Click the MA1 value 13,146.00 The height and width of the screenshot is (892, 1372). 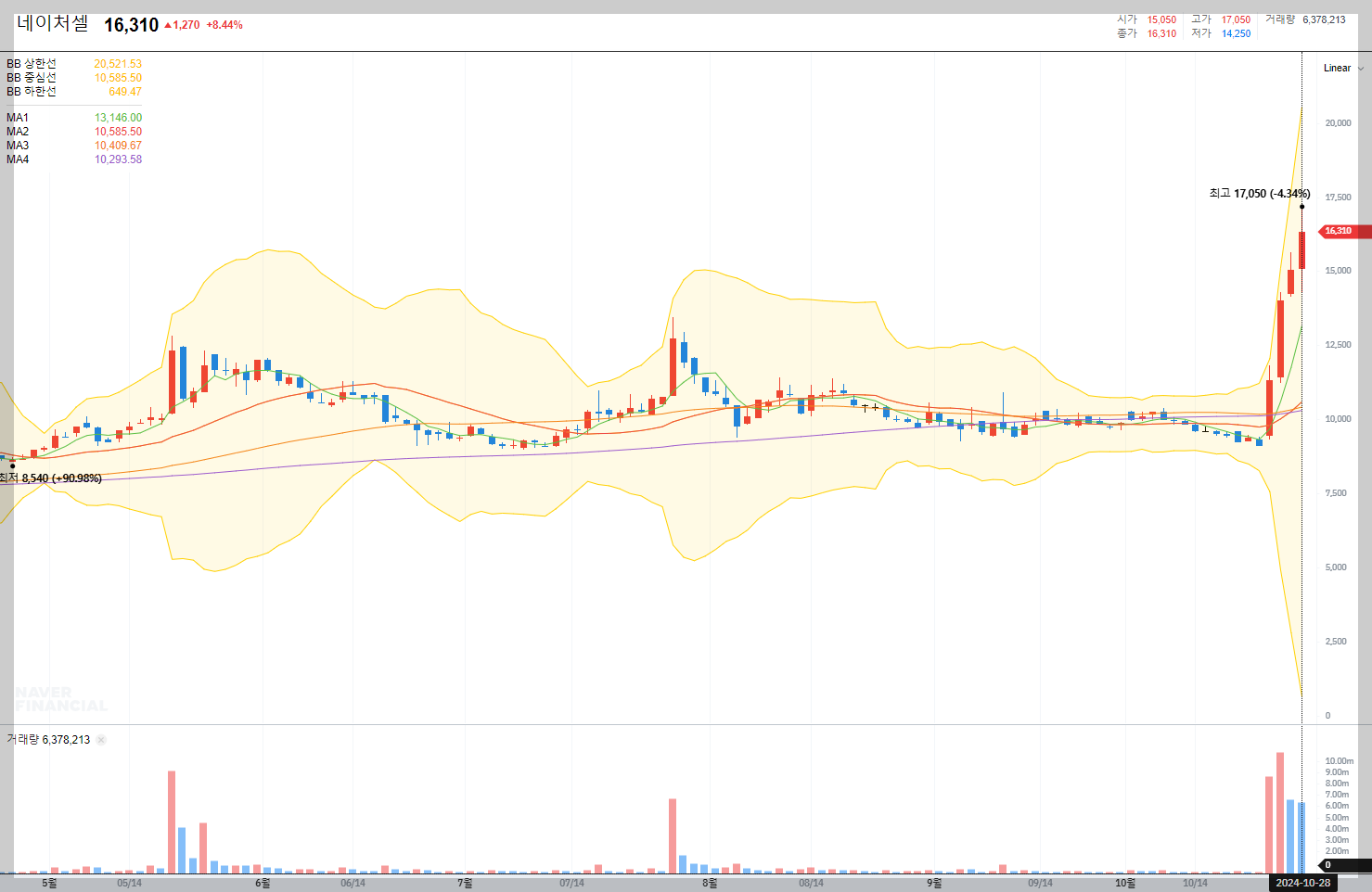click(x=118, y=118)
